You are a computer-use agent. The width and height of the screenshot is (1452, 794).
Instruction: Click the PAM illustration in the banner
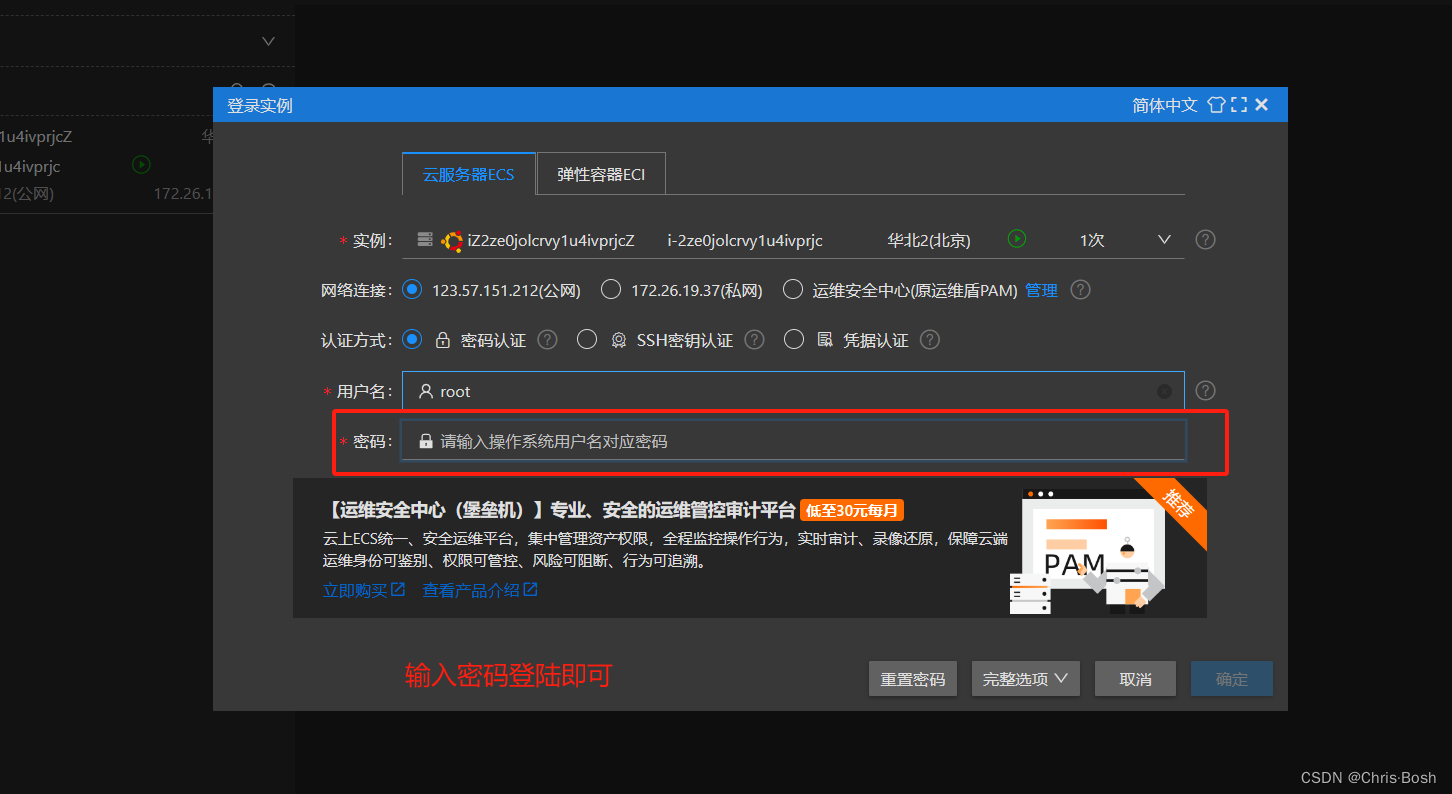(x=1088, y=550)
